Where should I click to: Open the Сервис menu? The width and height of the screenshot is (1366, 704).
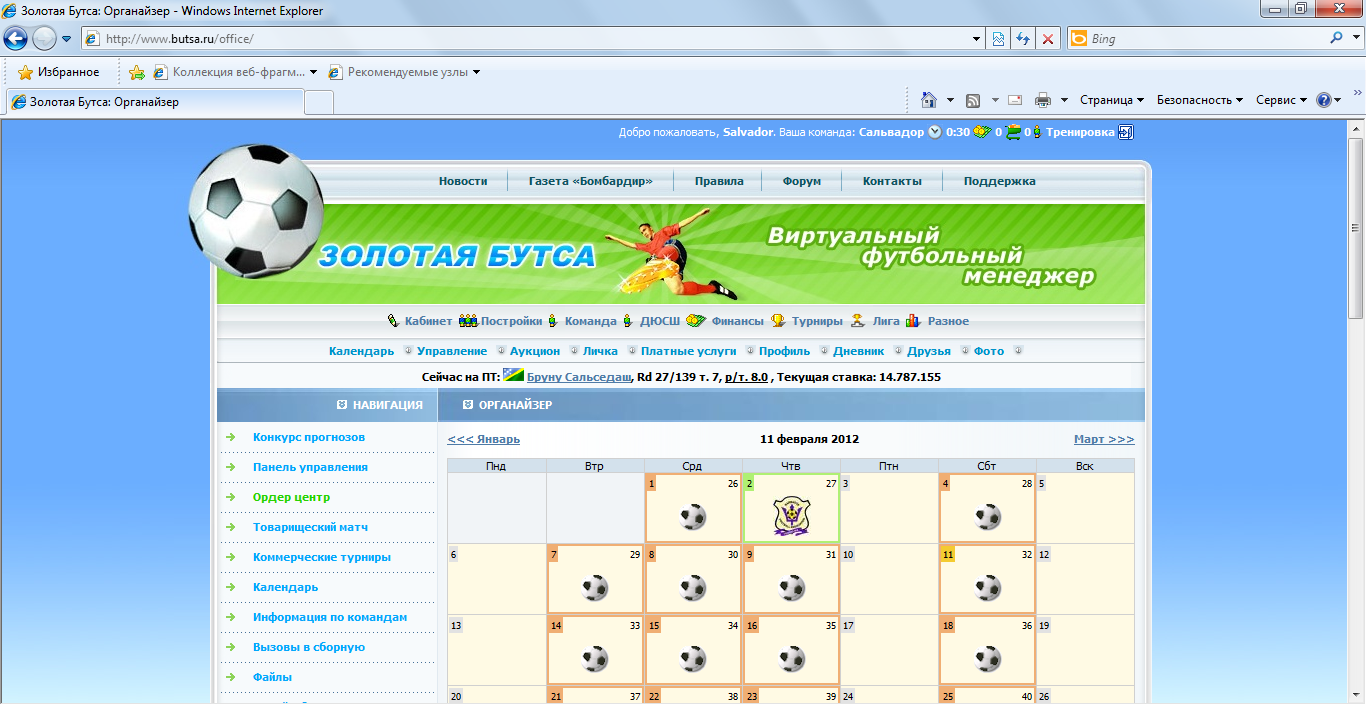(1281, 100)
